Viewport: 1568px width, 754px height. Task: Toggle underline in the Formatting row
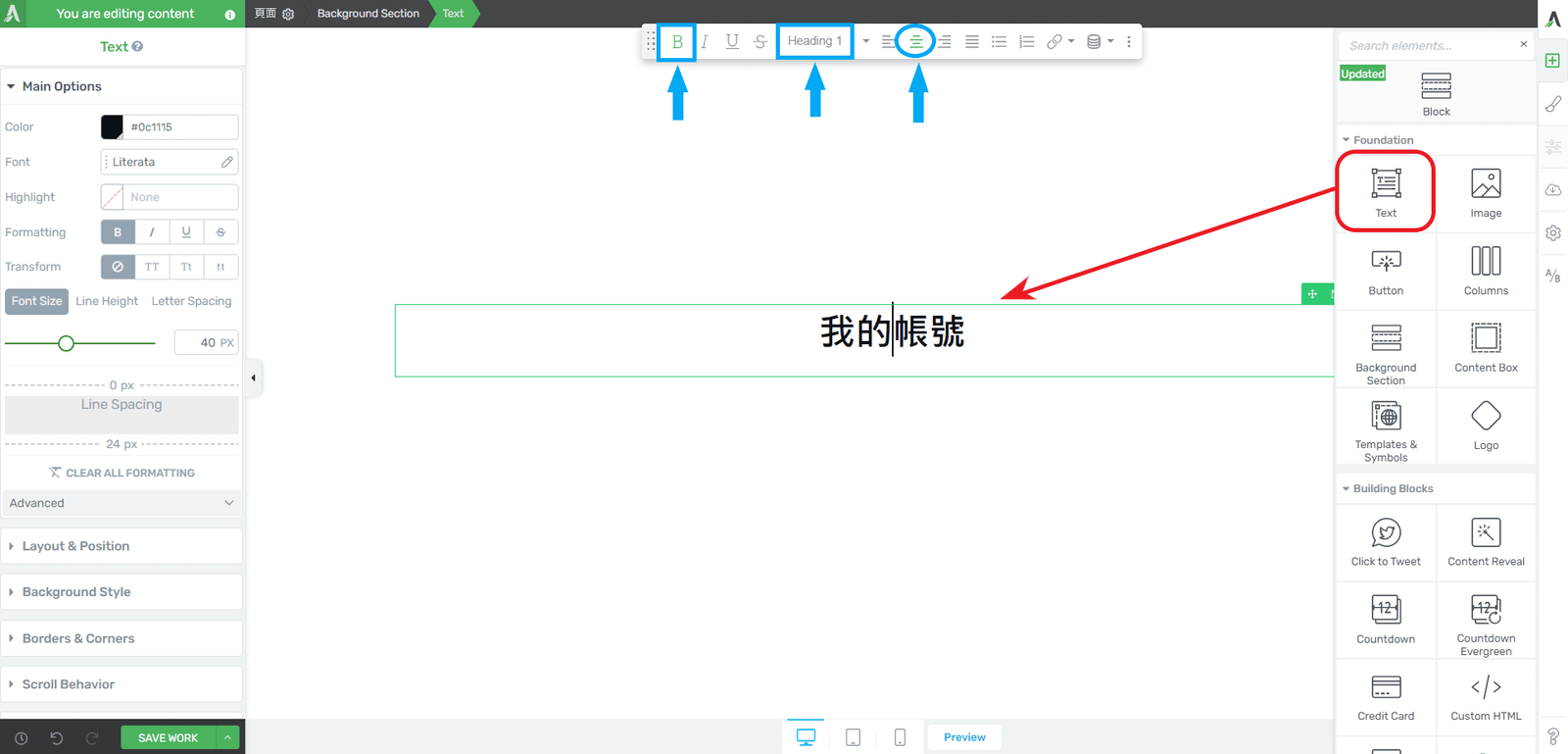(x=186, y=232)
